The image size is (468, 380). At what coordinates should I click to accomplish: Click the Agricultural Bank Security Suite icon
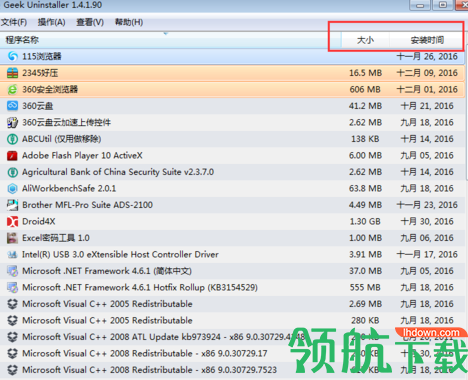click(x=12, y=172)
